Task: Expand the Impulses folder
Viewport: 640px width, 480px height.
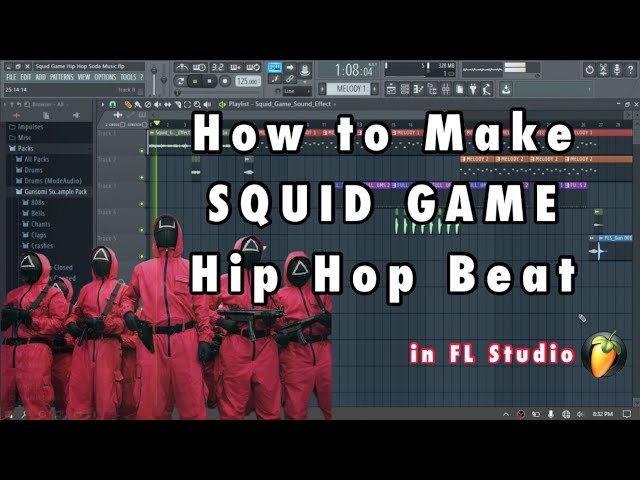Action: [x=27, y=127]
